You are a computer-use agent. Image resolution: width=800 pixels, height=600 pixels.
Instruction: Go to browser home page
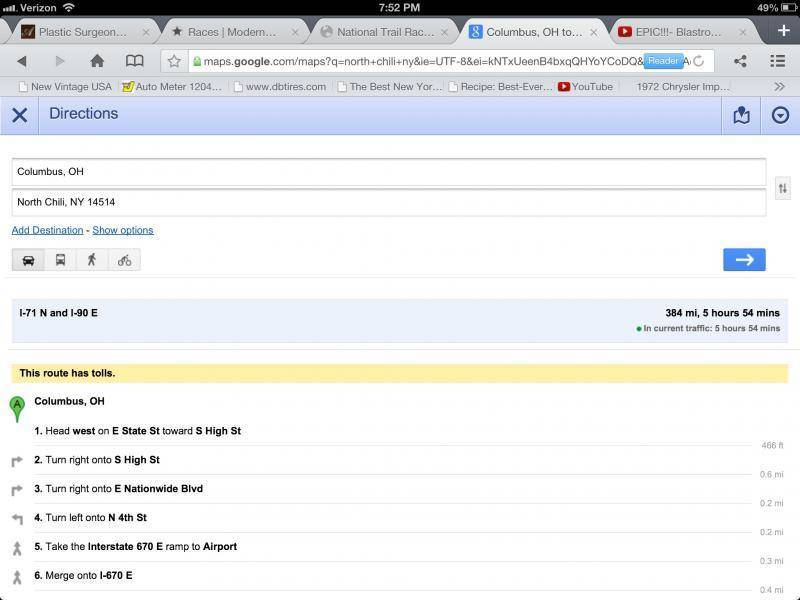97,61
